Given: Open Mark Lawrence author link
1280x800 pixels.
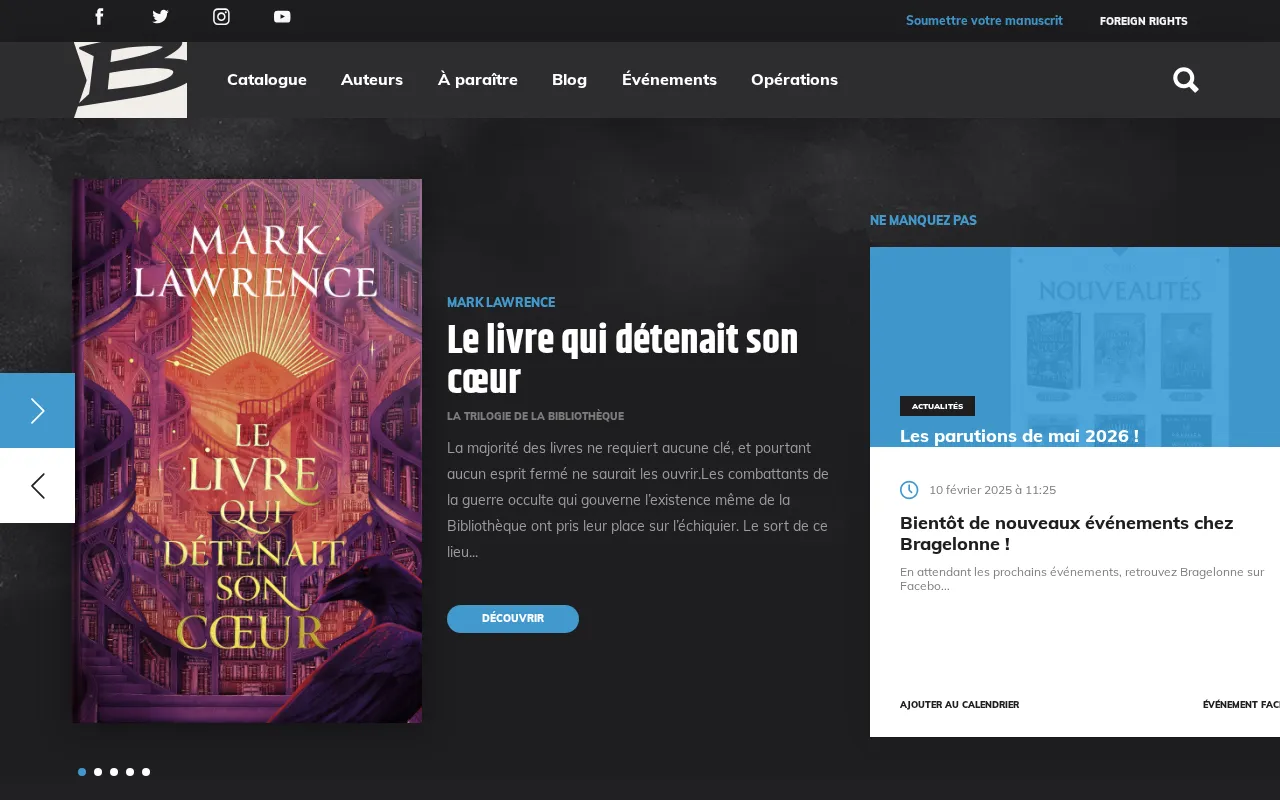Looking at the screenshot, I should point(501,302).
